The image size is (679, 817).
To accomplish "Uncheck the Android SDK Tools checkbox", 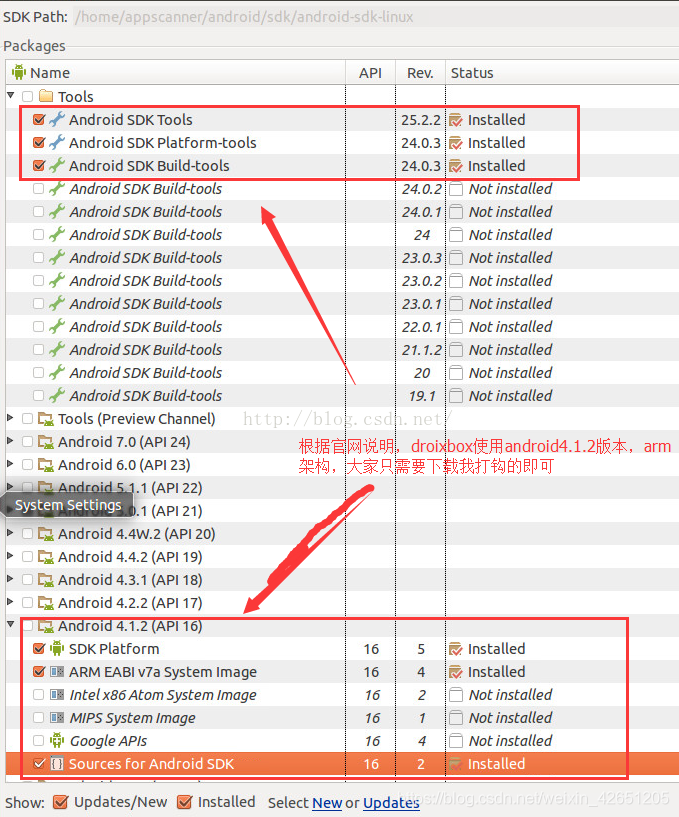I will (x=39, y=119).
